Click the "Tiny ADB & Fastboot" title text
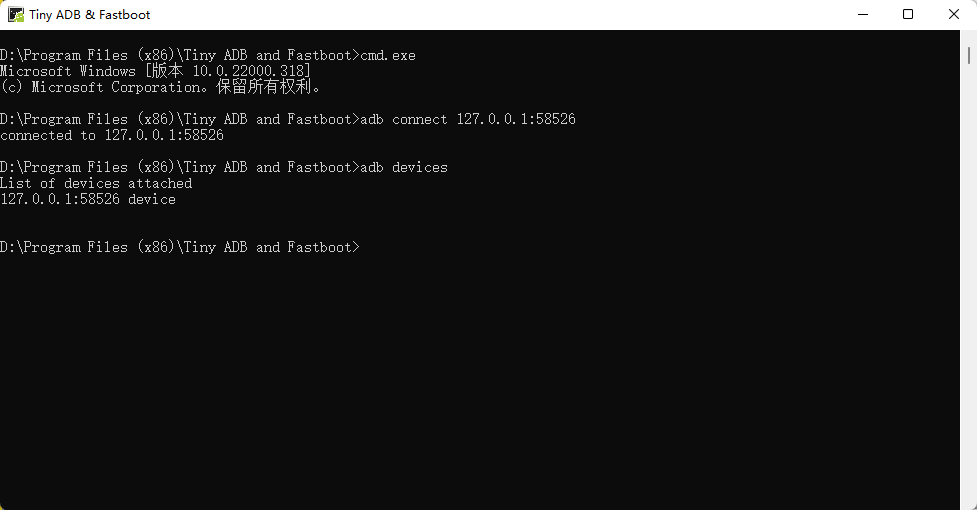This screenshot has height=510, width=977. click(x=90, y=15)
